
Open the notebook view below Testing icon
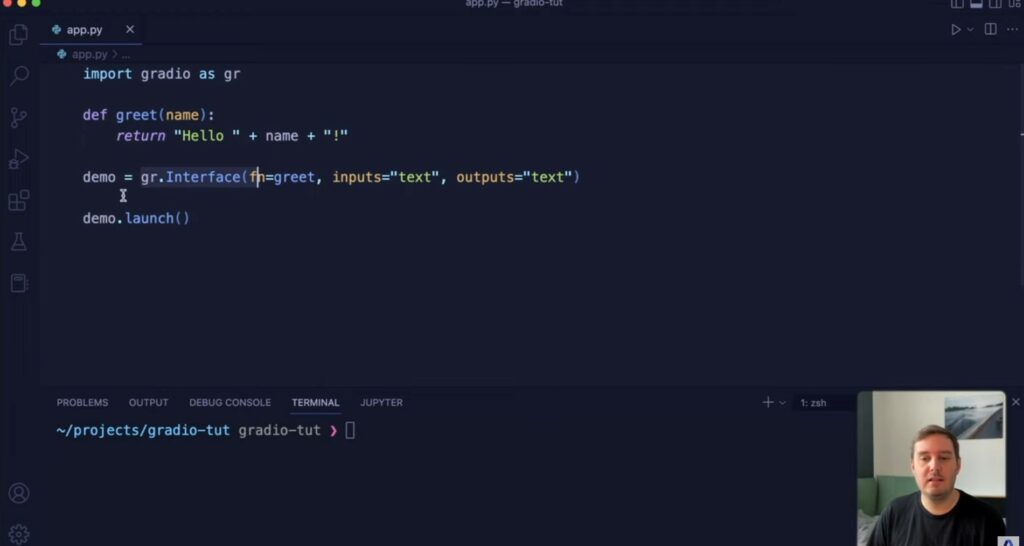(18, 283)
